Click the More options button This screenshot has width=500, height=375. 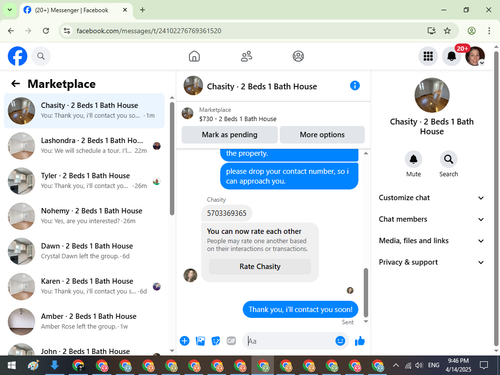click(x=322, y=135)
